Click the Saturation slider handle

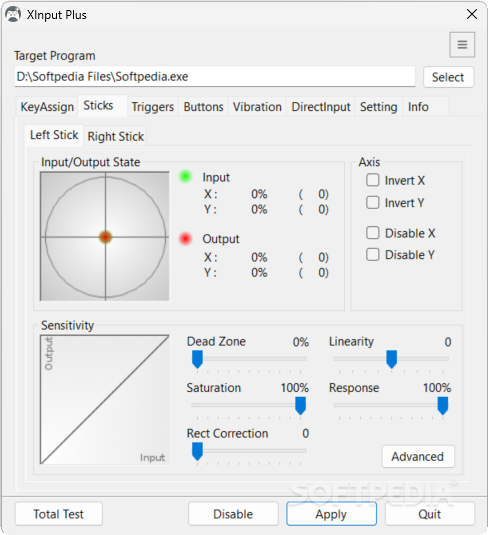tap(300, 406)
